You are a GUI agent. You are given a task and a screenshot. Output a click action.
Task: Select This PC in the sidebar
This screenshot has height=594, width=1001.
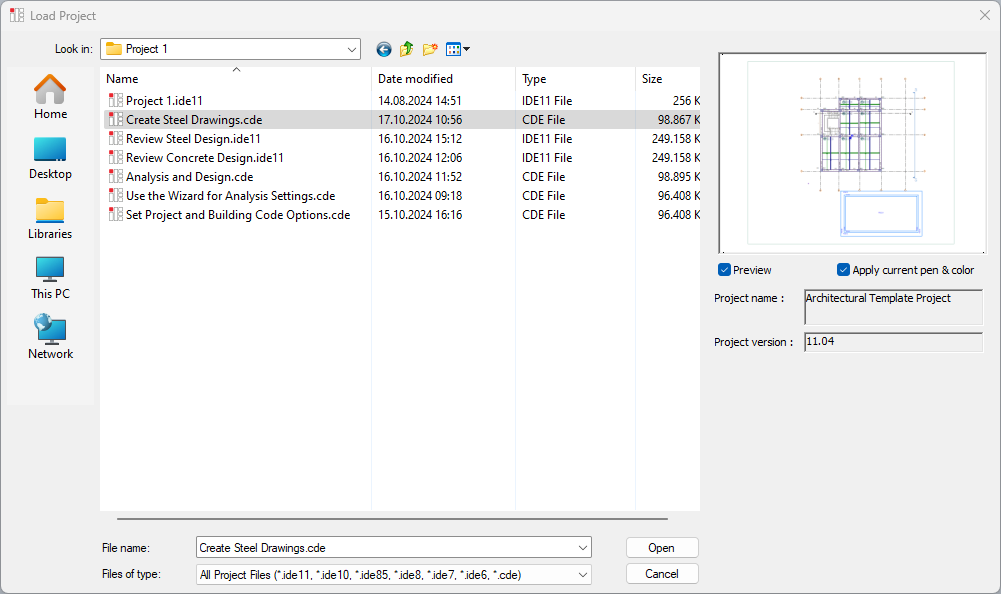pyautogui.click(x=50, y=278)
